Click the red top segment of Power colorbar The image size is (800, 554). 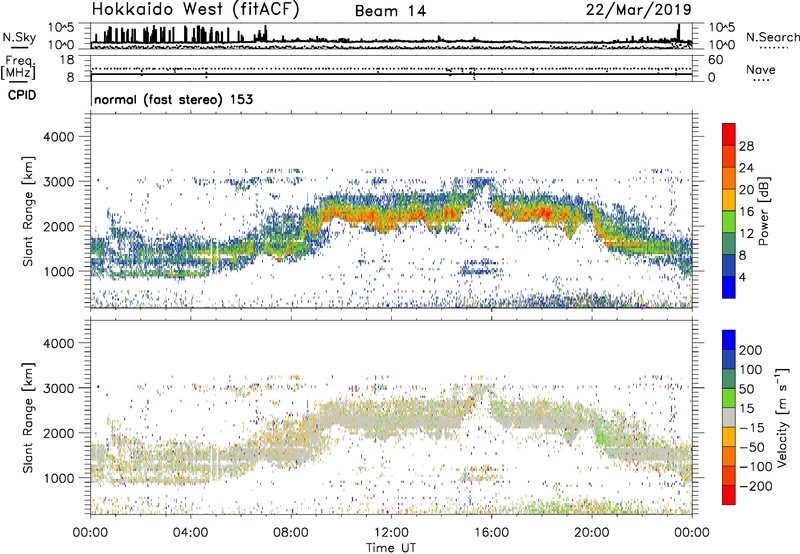point(729,135)
